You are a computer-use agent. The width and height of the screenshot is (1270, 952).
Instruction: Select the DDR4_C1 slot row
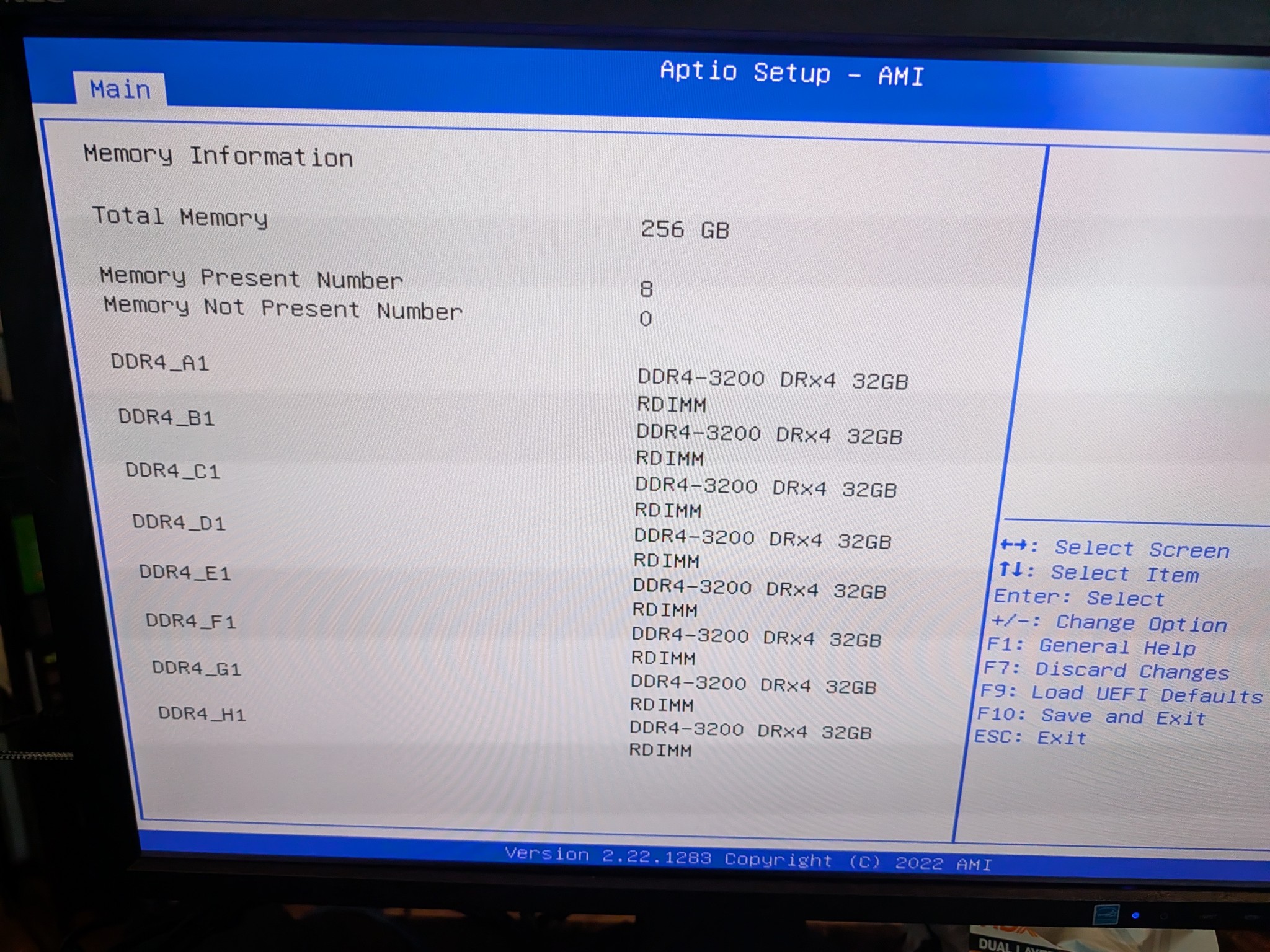[172, 470]
